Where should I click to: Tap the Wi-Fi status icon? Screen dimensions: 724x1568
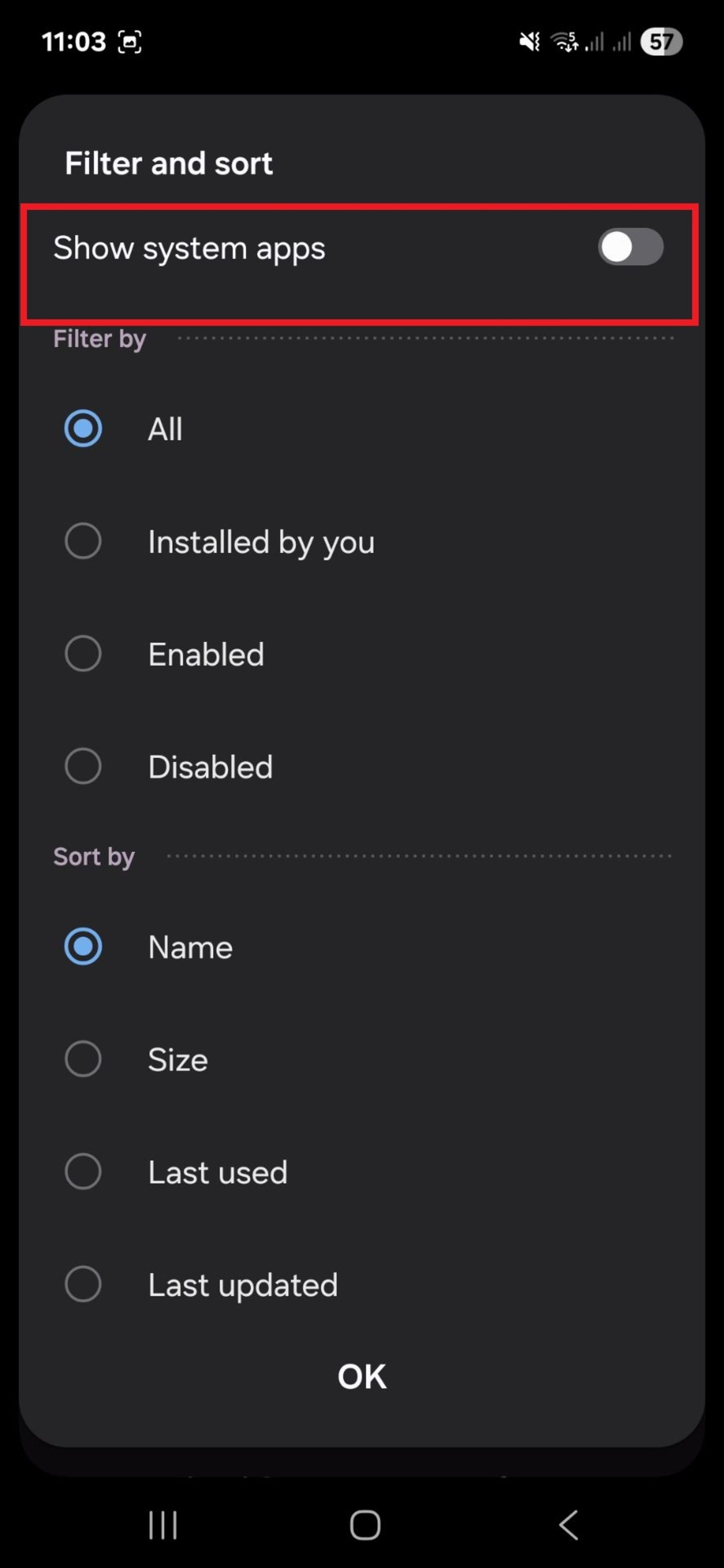point(564,42)
